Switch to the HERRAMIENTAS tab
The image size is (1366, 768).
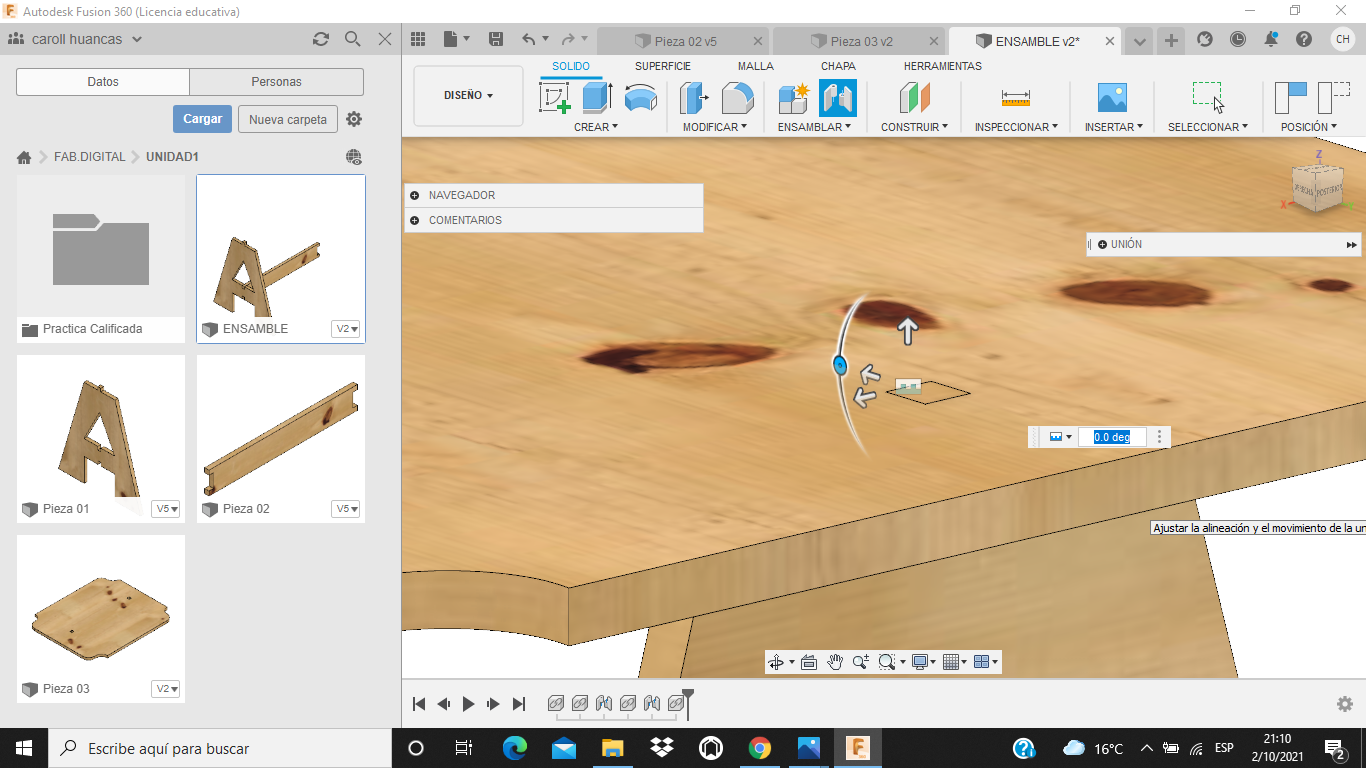click(x=943, y=66)
